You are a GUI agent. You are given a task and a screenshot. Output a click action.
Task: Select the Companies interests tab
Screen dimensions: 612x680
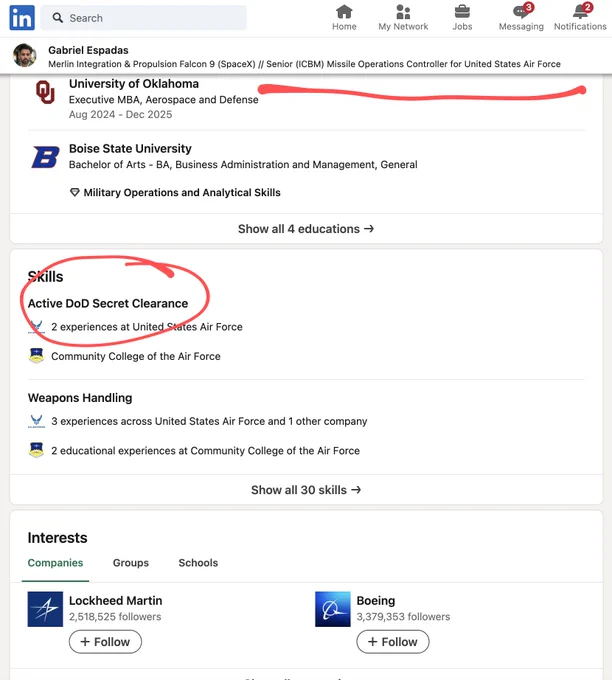click(x=56, y=562)
